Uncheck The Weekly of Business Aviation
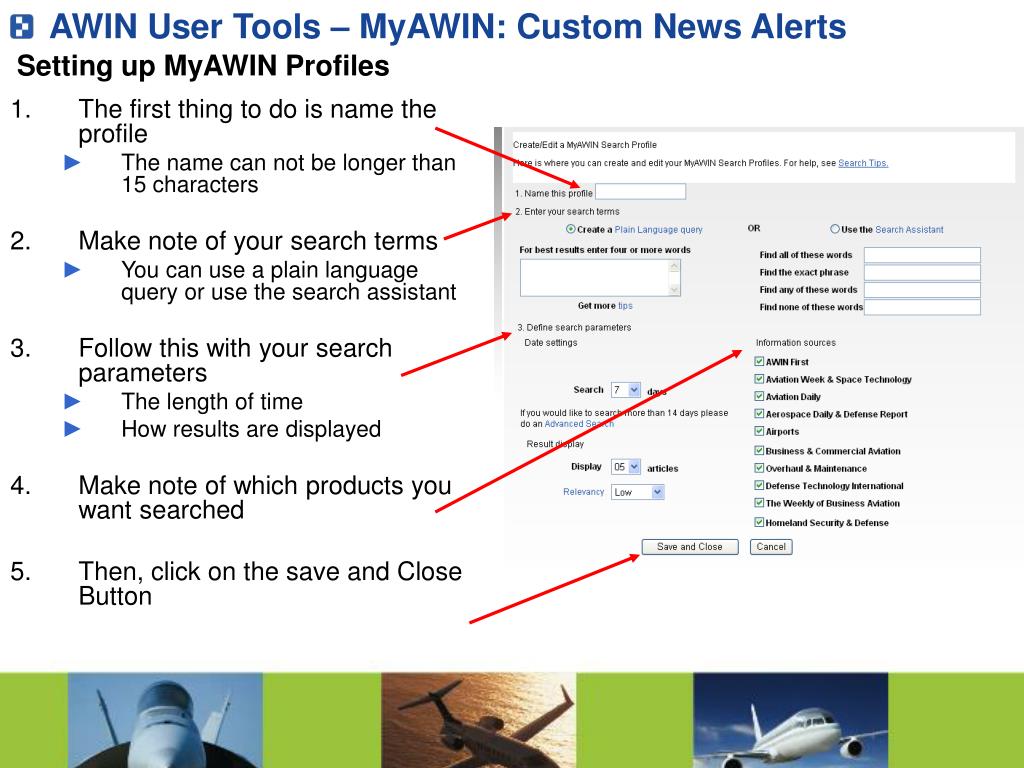 tap(759, 503)
